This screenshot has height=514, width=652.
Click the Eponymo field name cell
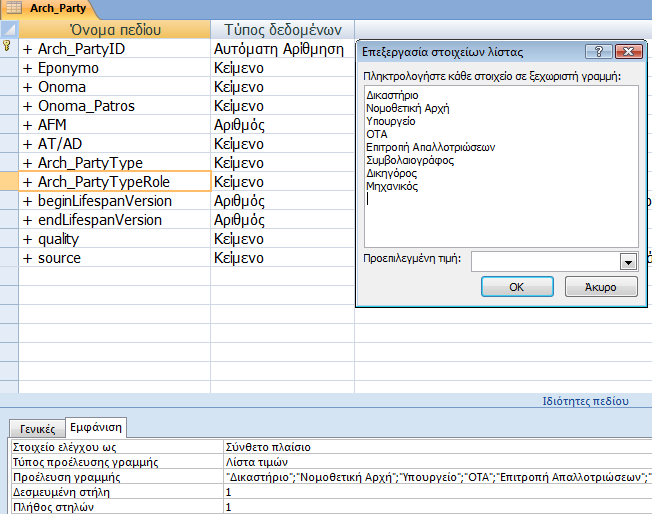(x=115, y=68)
